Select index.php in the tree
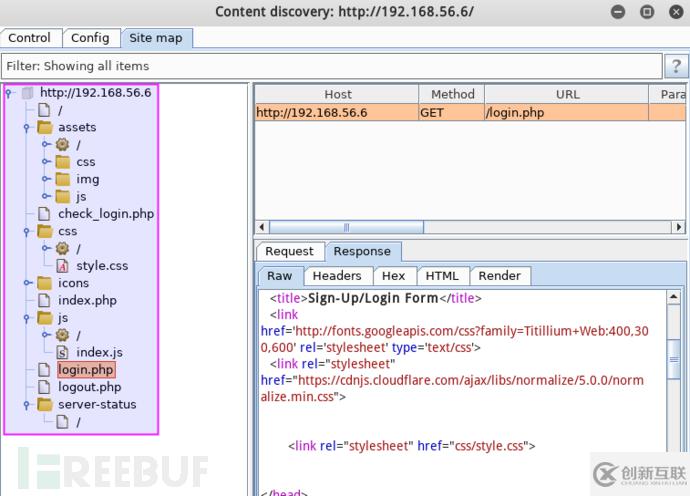This screenshot has width=690, height=496. point(87,301)
